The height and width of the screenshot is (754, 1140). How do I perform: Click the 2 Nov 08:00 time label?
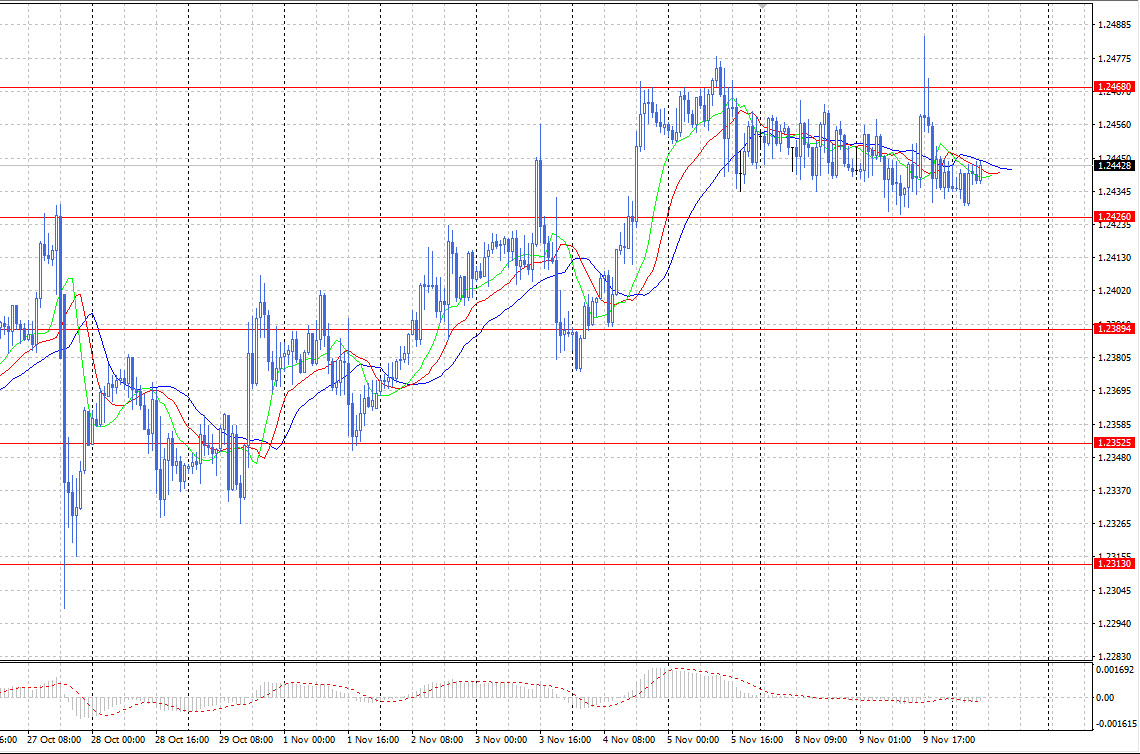[437, 739]
